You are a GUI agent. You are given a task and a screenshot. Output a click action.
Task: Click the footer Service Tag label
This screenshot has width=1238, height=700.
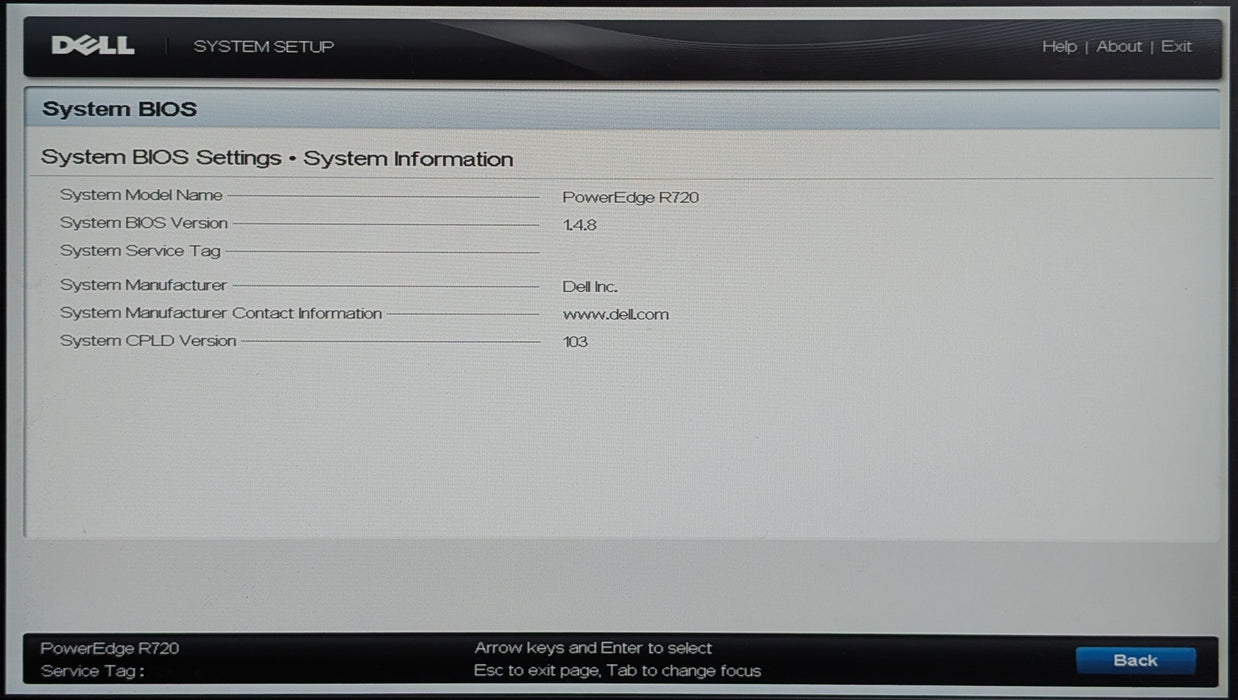tap(92, 671)
